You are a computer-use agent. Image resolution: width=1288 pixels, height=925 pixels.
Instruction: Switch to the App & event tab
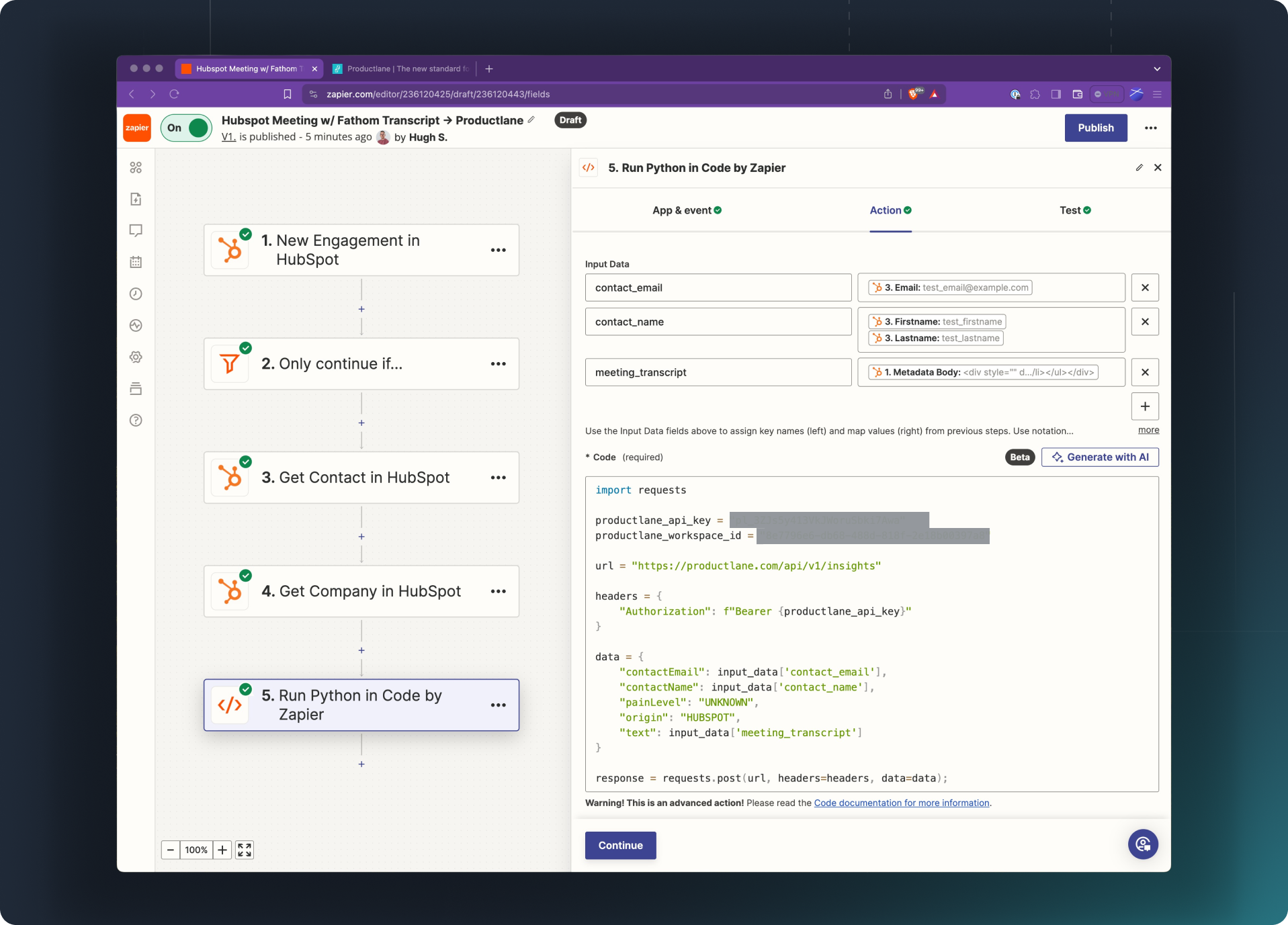[687, 210]
